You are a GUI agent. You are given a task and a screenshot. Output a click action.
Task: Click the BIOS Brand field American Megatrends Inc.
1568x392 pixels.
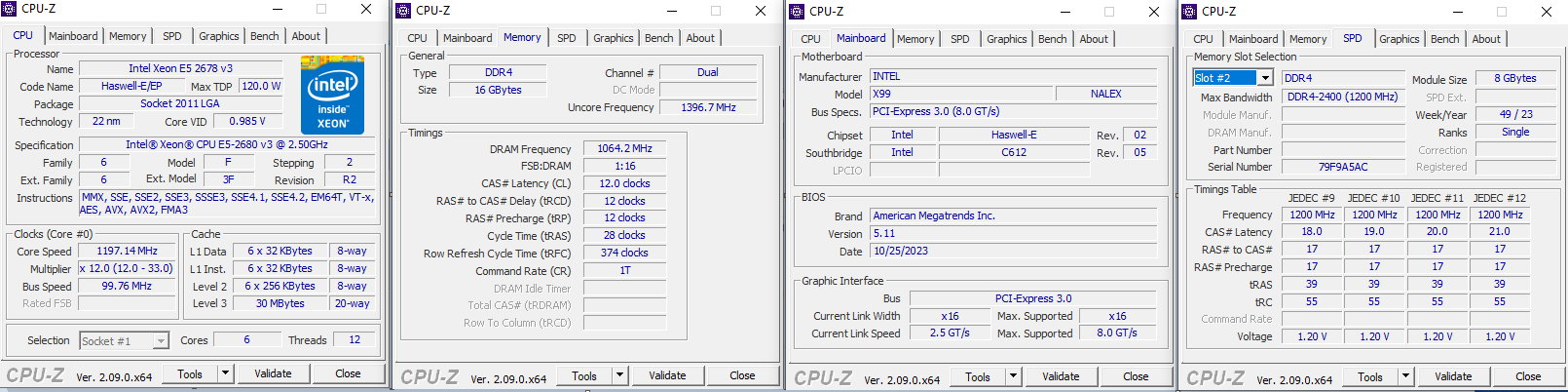click(1013, 216)
